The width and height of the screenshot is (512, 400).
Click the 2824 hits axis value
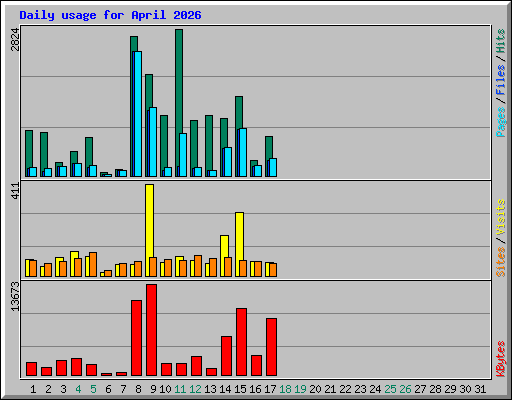coord(15,40)
